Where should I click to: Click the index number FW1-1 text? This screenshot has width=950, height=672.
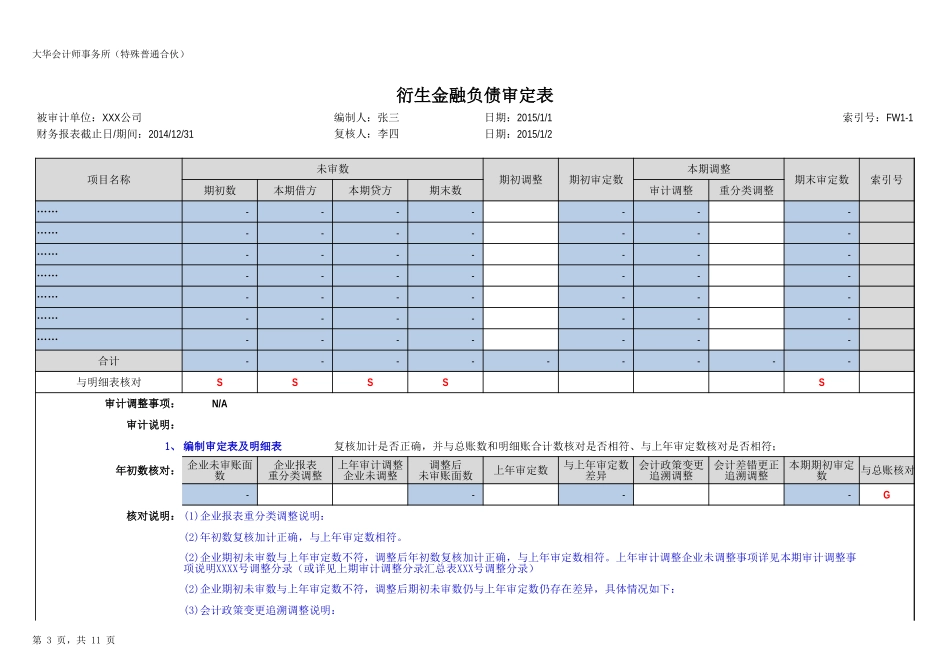point(899,118)
